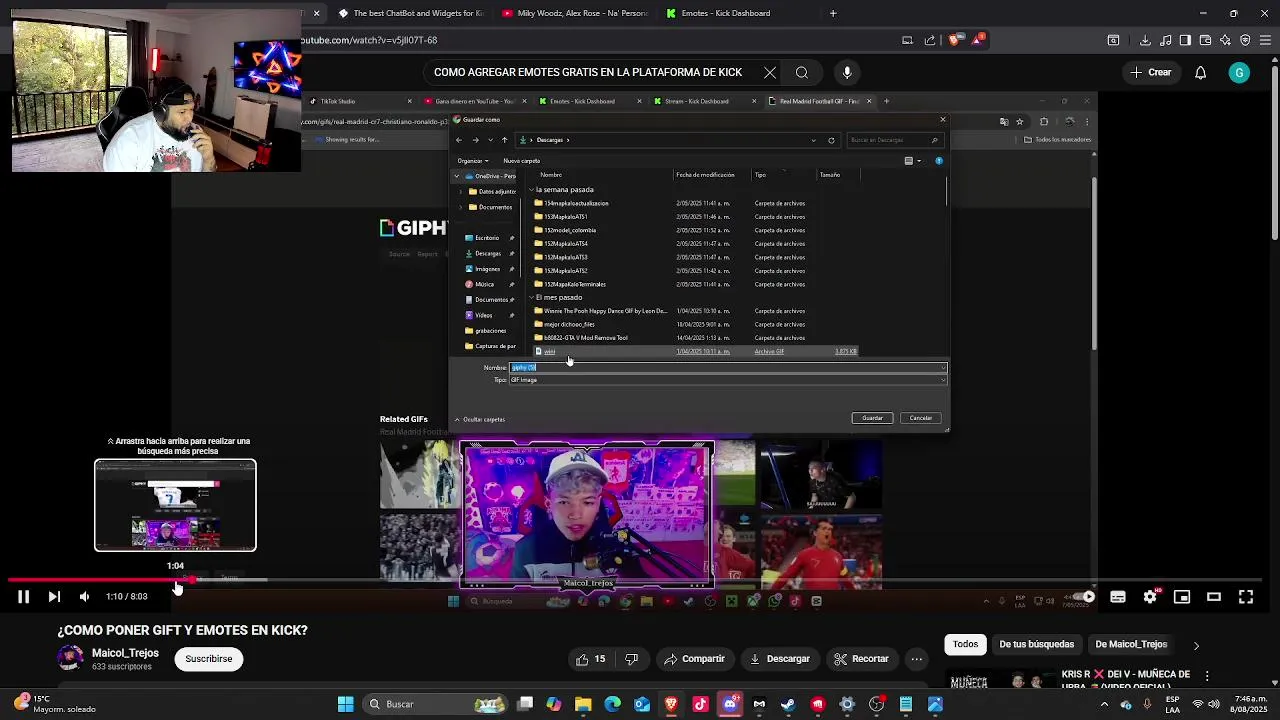This screenshot has width=1280, height=720.
Task: Skip to the next video in the player
Action: [x=54, y=597]
